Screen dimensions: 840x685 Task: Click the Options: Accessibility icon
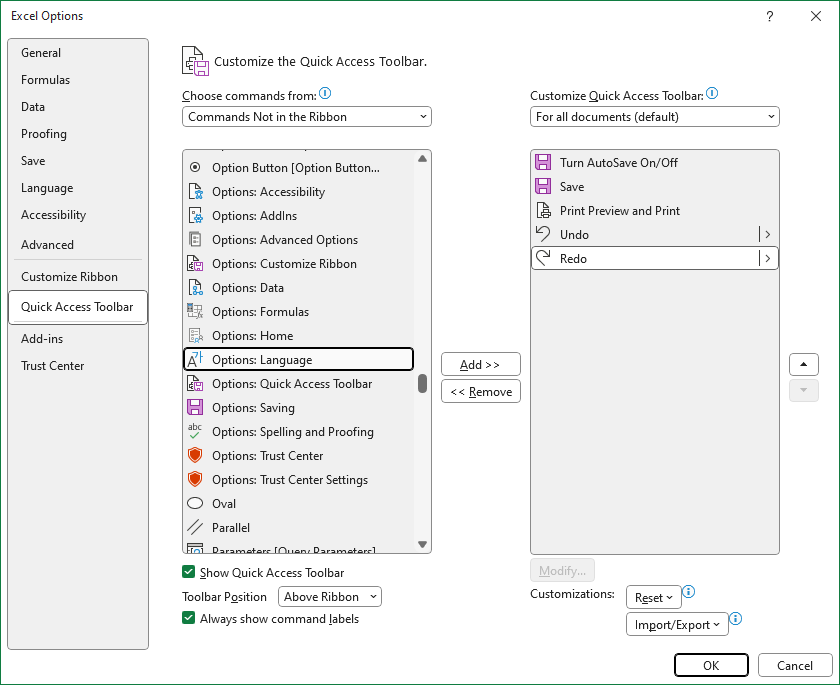[195, 192]
